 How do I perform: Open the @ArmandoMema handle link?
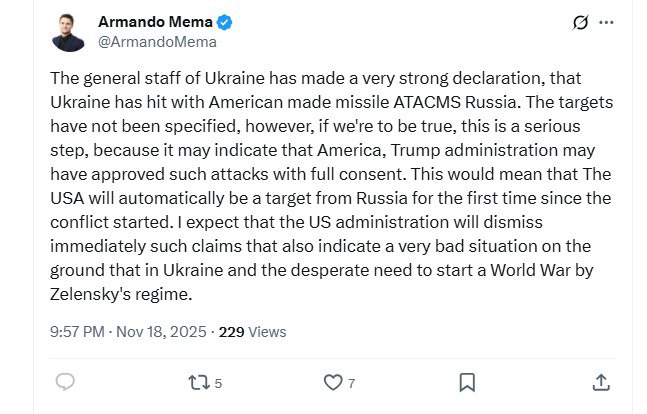click(156, 42)
